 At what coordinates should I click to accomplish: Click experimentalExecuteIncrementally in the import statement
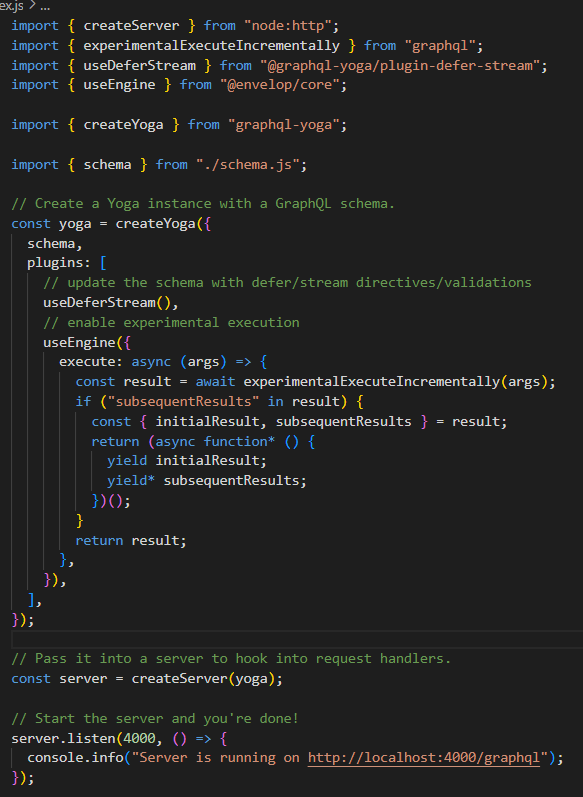(211, 46)
